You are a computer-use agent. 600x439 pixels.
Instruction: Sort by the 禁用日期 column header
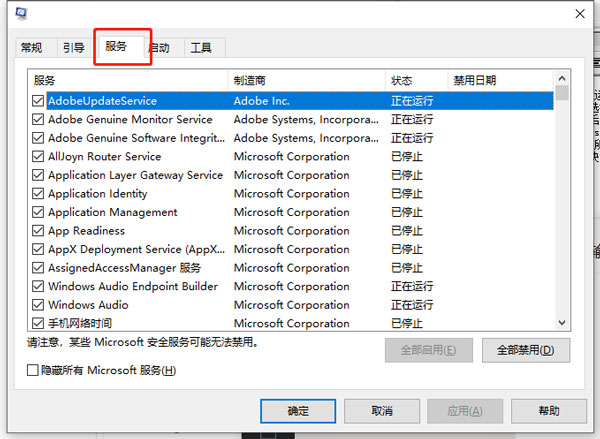point(501,80)
